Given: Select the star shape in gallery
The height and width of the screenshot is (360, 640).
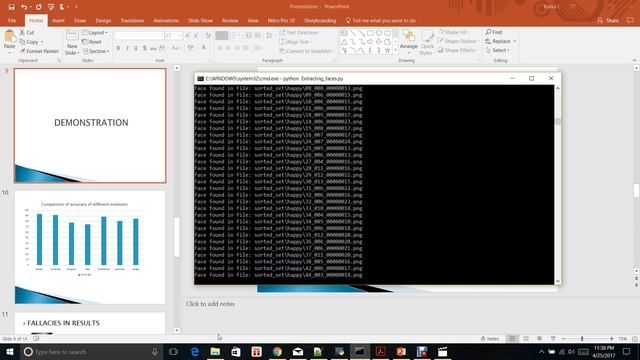Looking at the screenshot, I should pyautogui.click(x=387, y=50).
